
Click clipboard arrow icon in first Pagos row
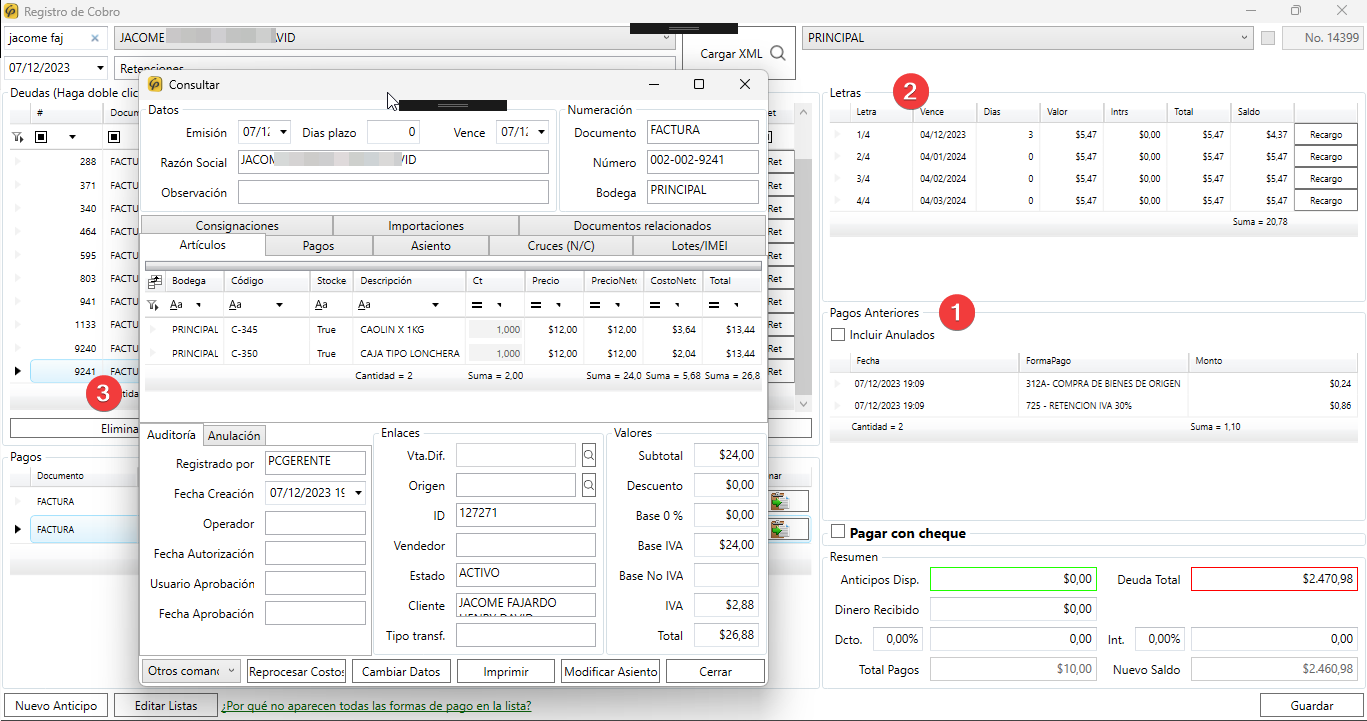click(x=780, y=501)
